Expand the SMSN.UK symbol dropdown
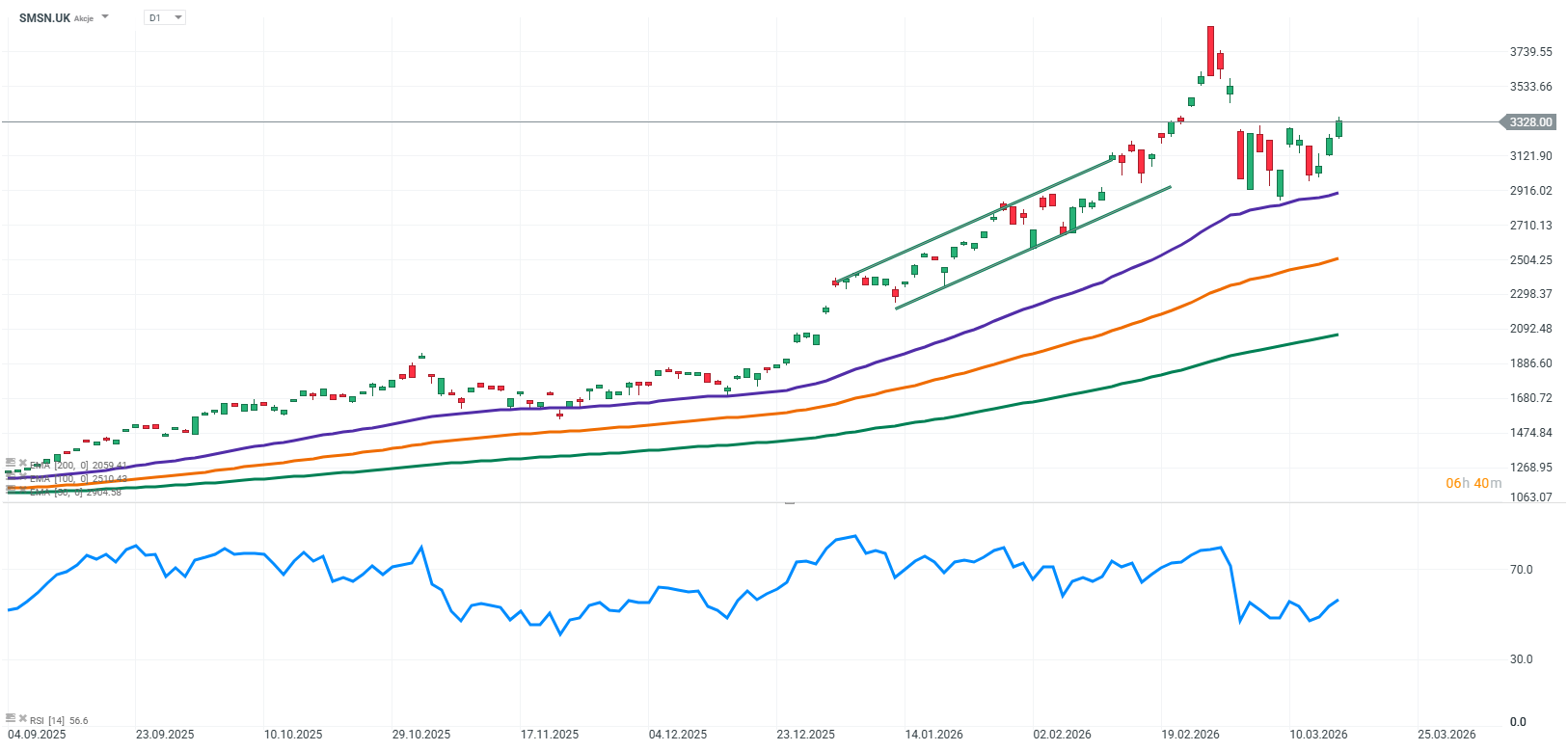 tap(105, 17)
